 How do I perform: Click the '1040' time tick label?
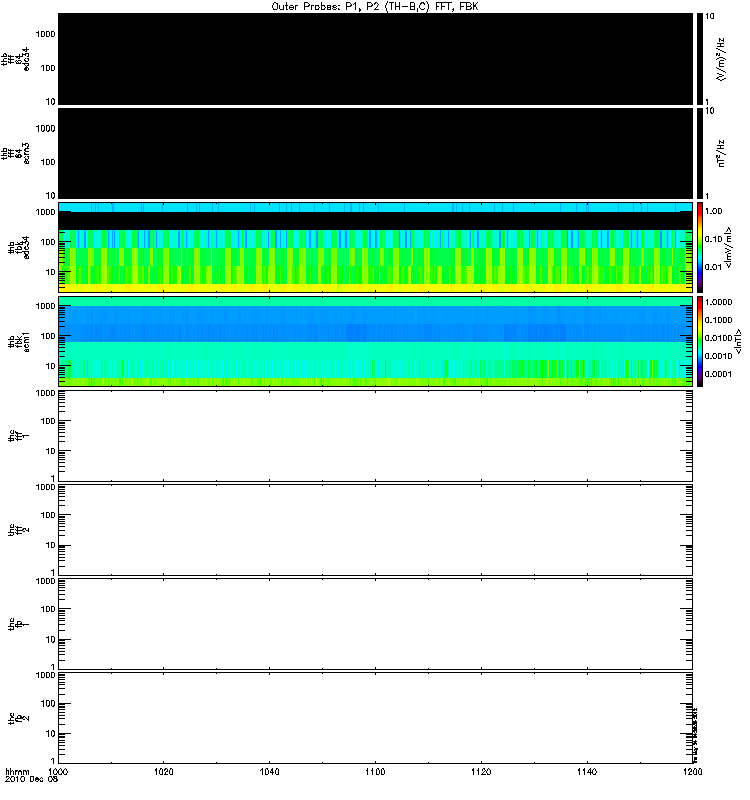point(269,771)
